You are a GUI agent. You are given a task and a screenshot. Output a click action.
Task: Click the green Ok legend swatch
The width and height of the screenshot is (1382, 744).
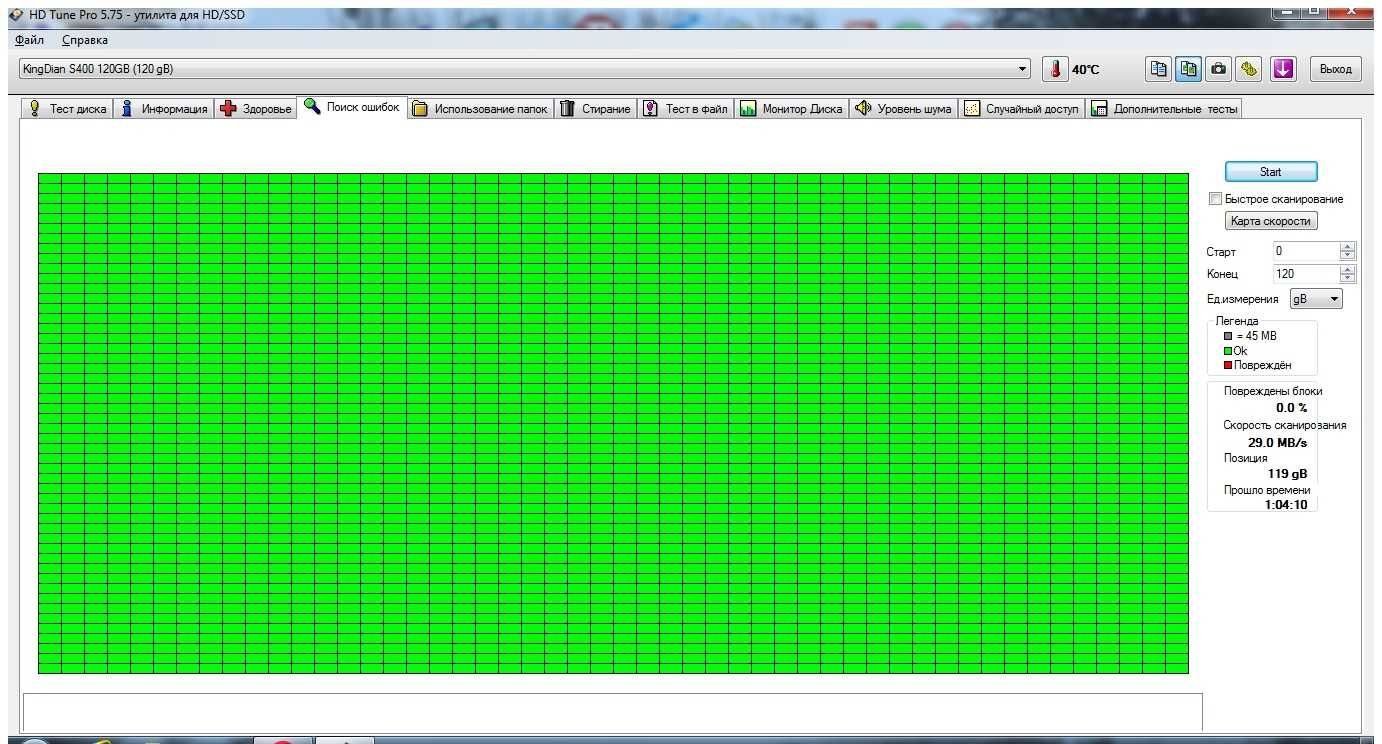(1228, 351)
